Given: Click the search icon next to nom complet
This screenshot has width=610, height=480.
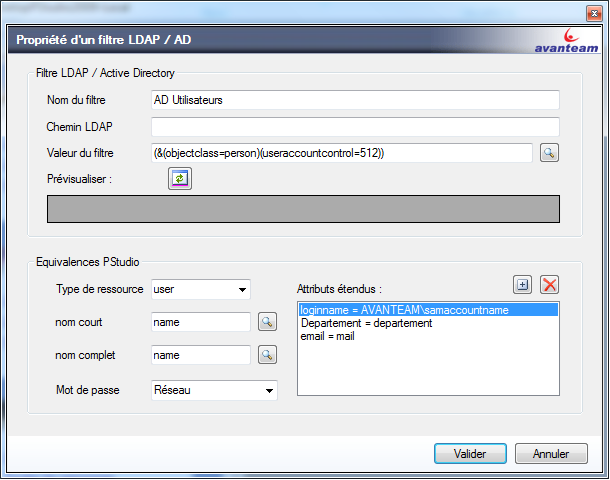Looking at the screenshot, I should (x=267, y=355).
